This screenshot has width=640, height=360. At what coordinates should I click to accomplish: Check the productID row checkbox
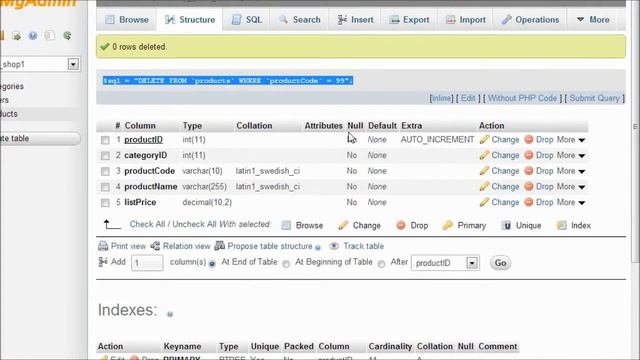(105, 140)
